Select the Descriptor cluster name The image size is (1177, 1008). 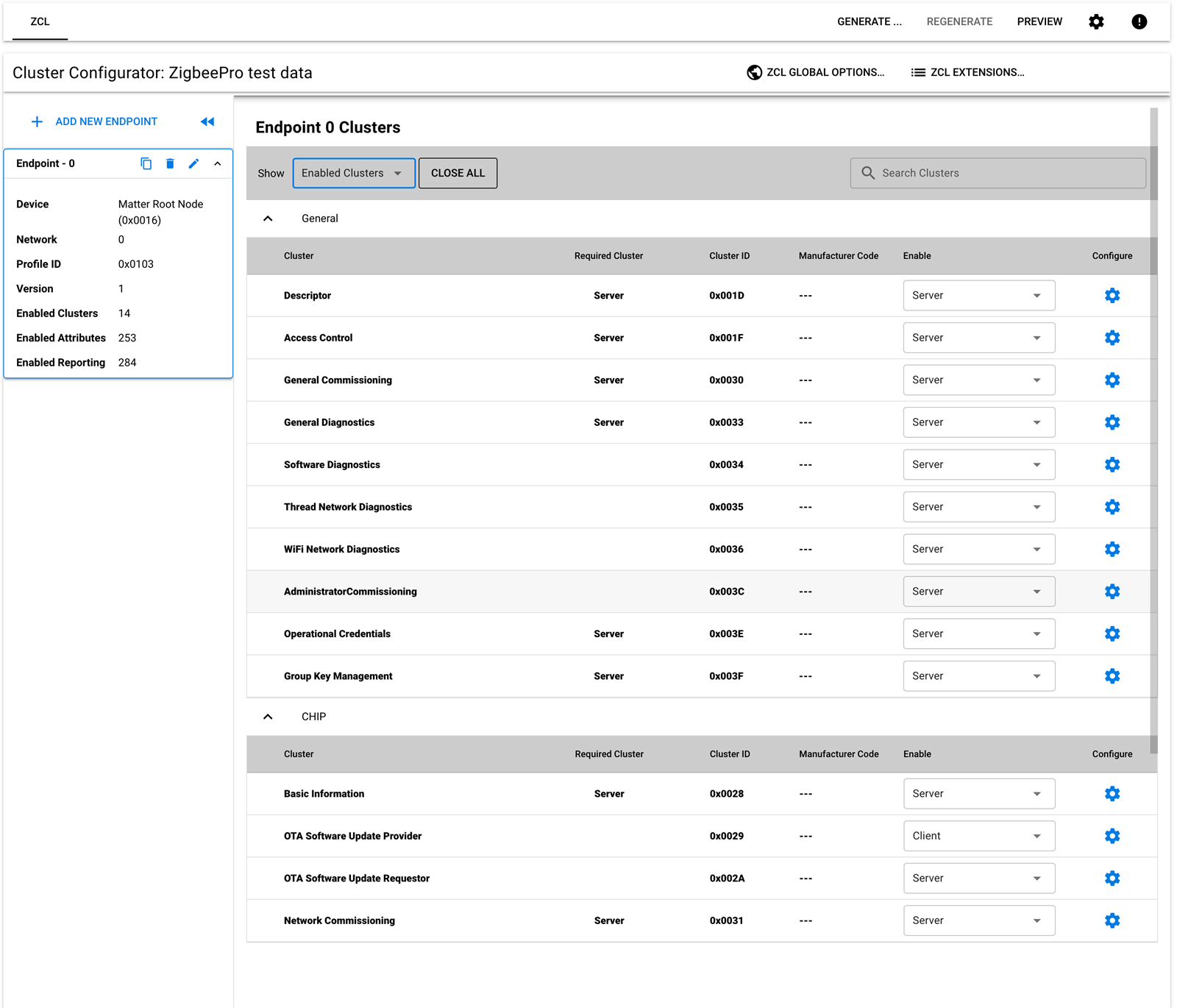tap(307, 295)
